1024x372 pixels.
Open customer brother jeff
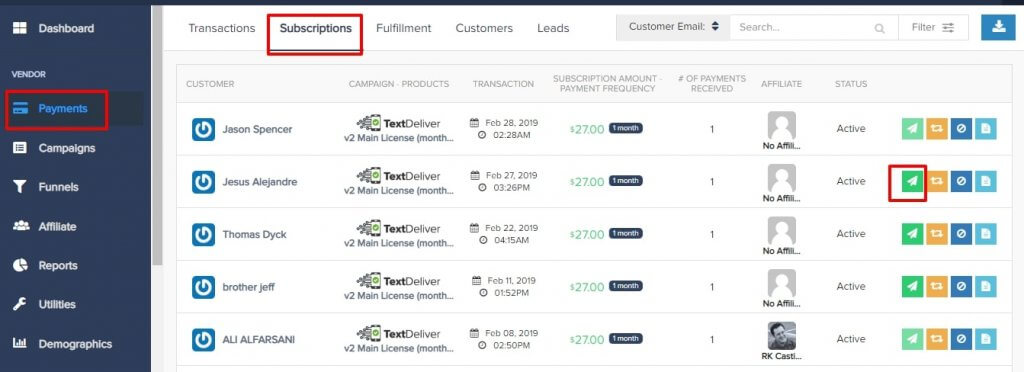[x=249, y=287]
